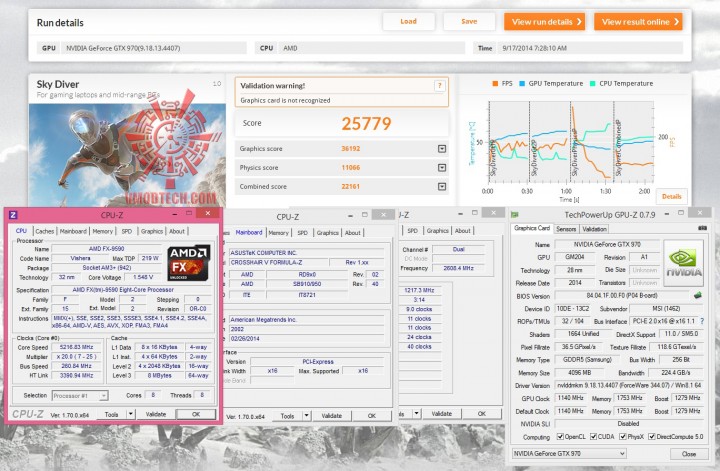720x471 pixels.
Task: Click the Memory Size 4096 MB value
Action: tap(577, 373)
